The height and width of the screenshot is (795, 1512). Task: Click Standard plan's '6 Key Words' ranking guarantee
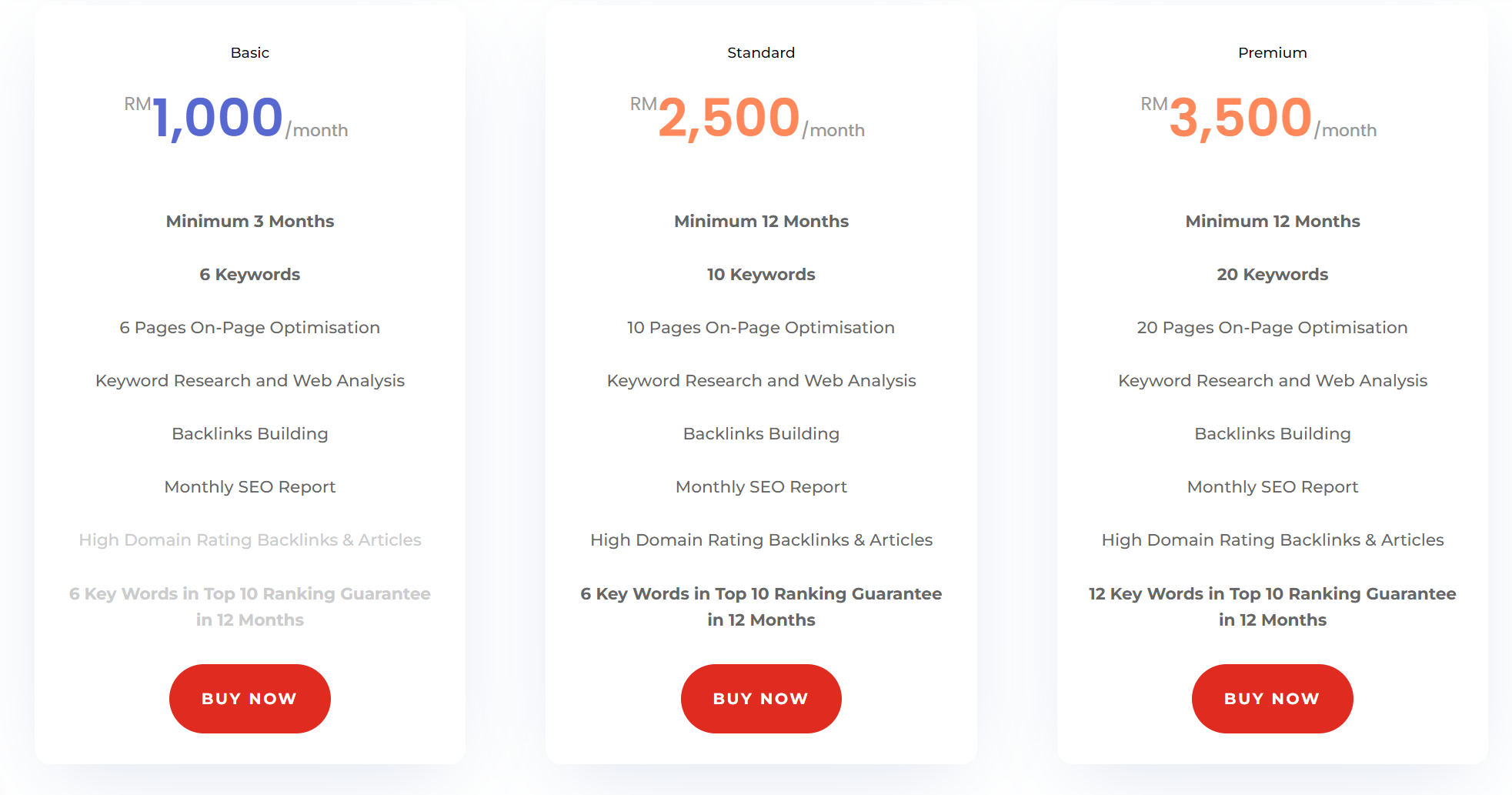pyautogui.click(x=761, y=606)
